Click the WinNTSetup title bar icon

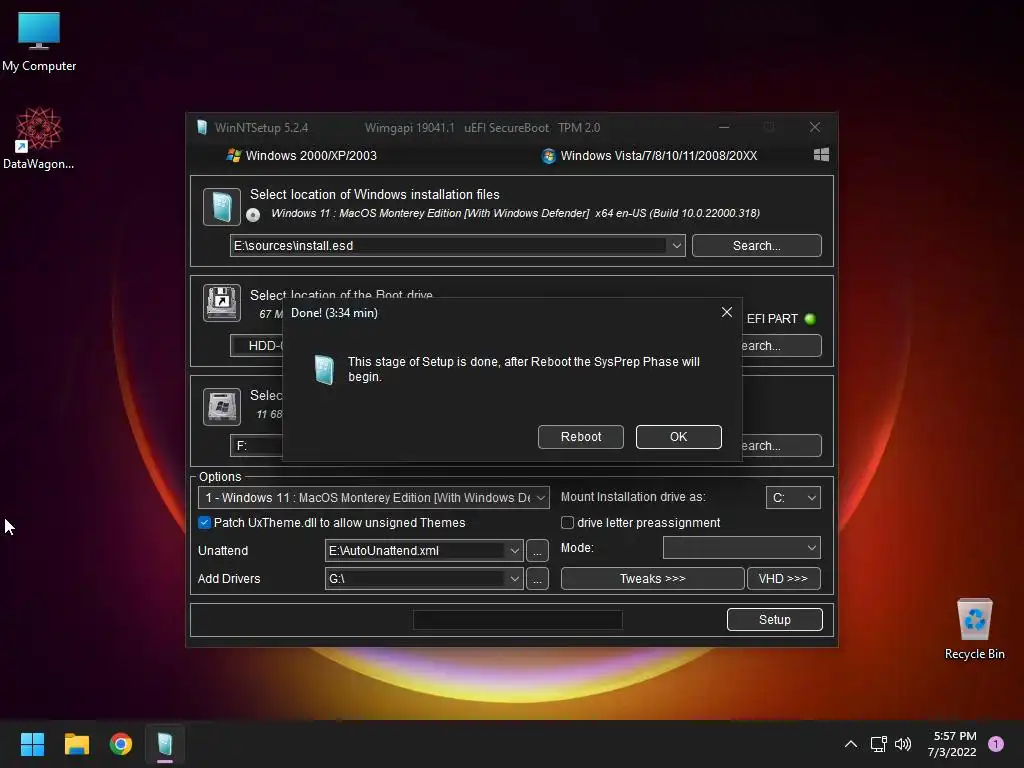point(202,127)
